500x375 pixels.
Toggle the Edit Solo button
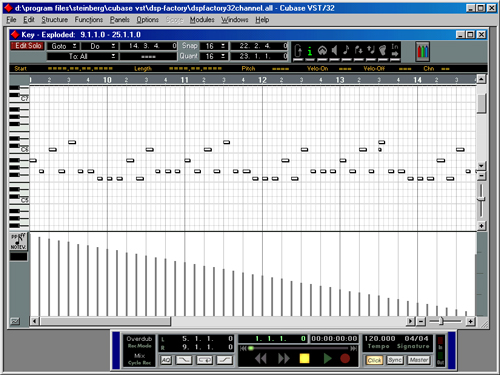[28, 46]
